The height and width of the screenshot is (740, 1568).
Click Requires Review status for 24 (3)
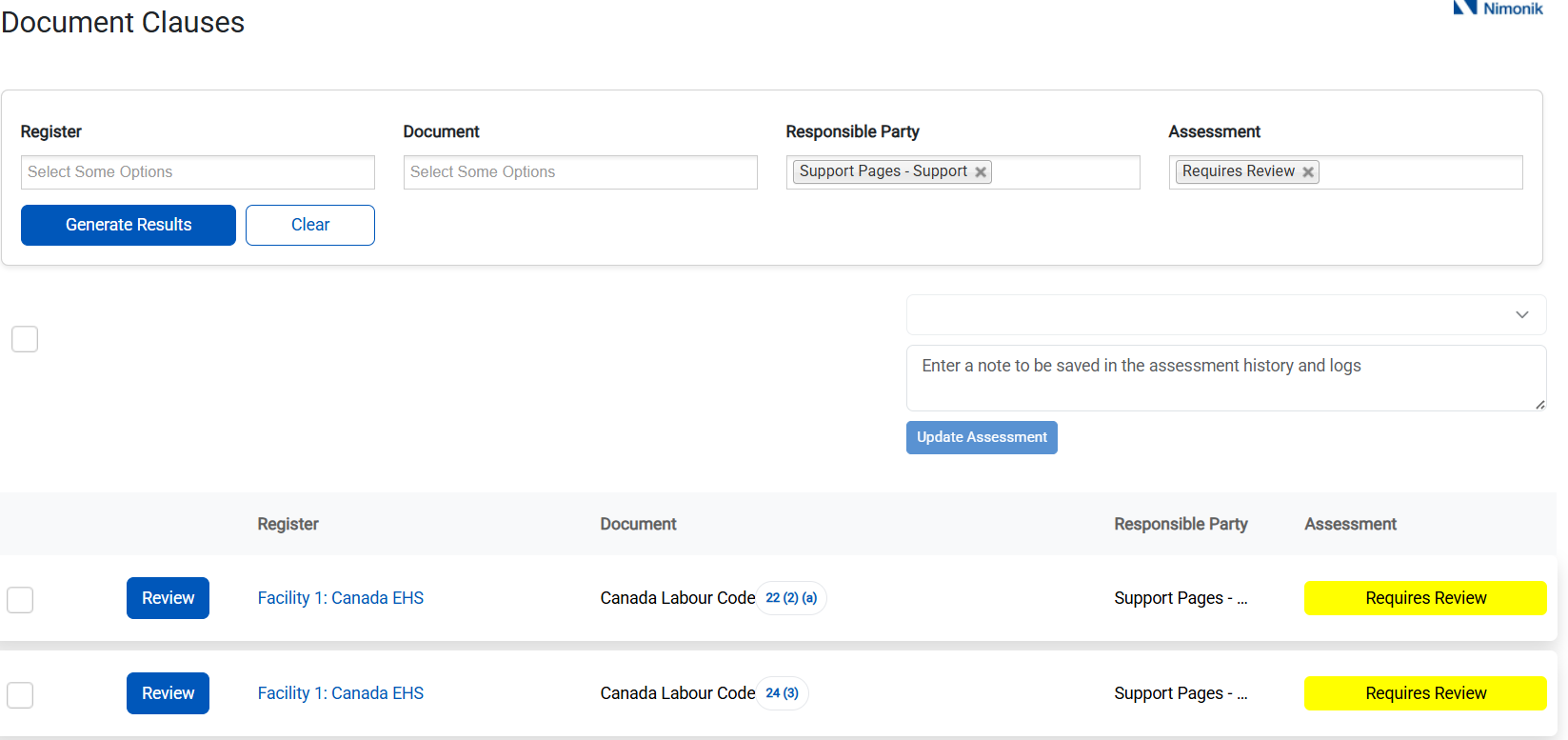pos(1425,693)
